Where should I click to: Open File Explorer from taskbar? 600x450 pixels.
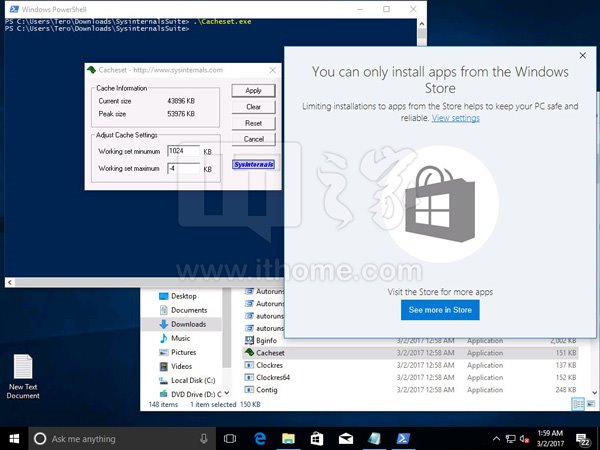(x=288, y=439)
